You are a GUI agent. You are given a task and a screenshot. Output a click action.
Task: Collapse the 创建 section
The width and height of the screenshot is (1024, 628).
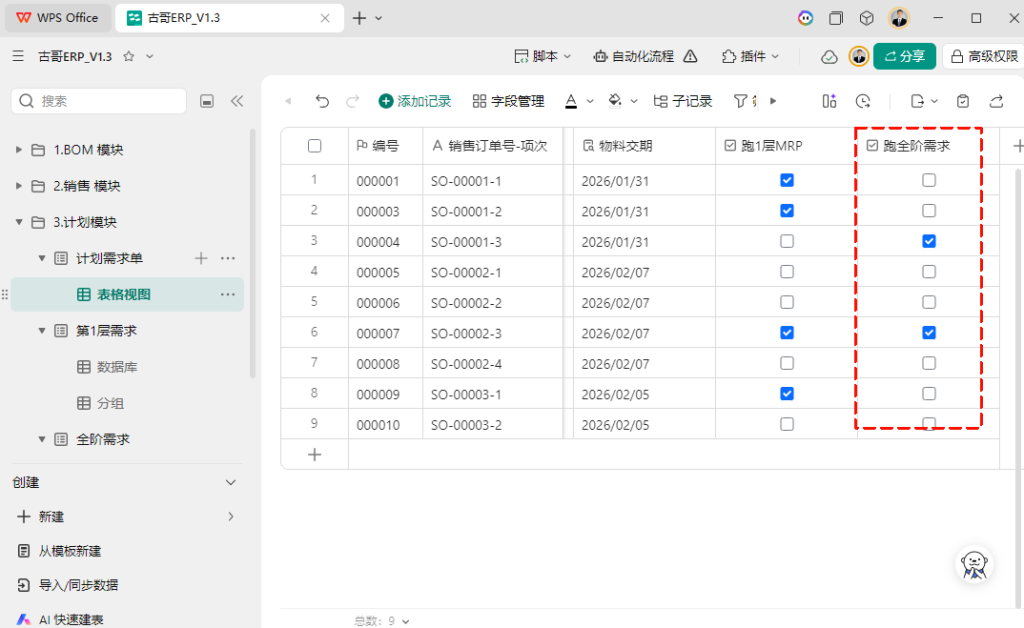point(231,482)
